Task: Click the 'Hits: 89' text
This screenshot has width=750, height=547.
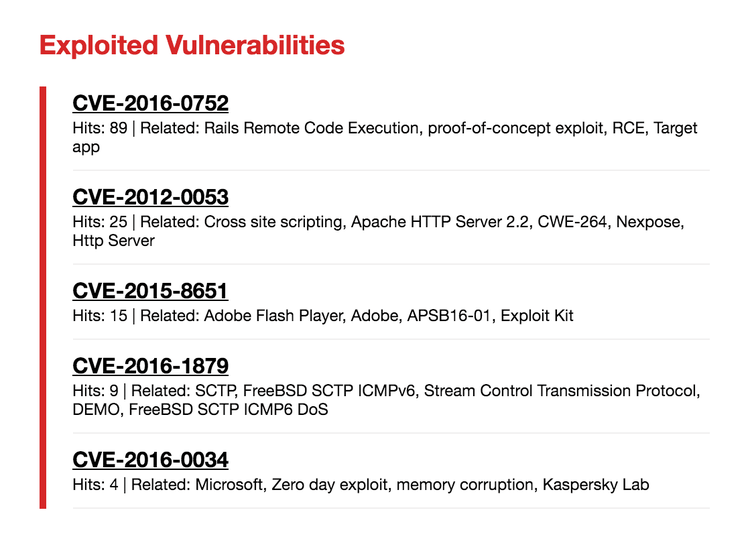Action: click(101, 129)
